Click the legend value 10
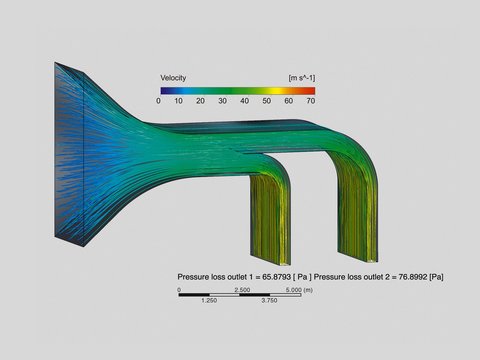The image size is (480, 360). tap(178, 101)
